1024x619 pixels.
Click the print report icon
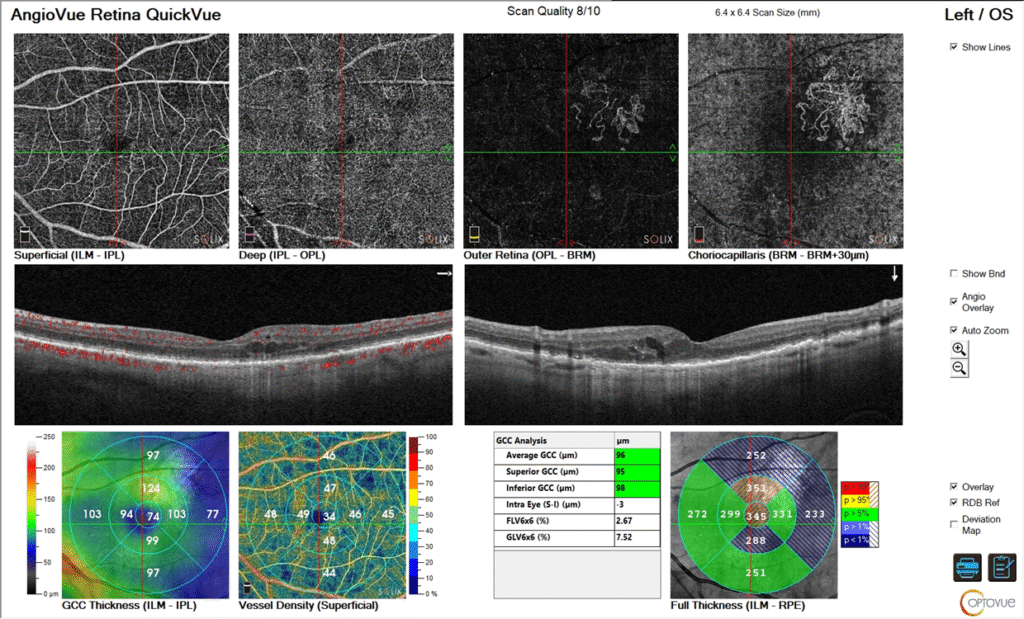(967, 567)
